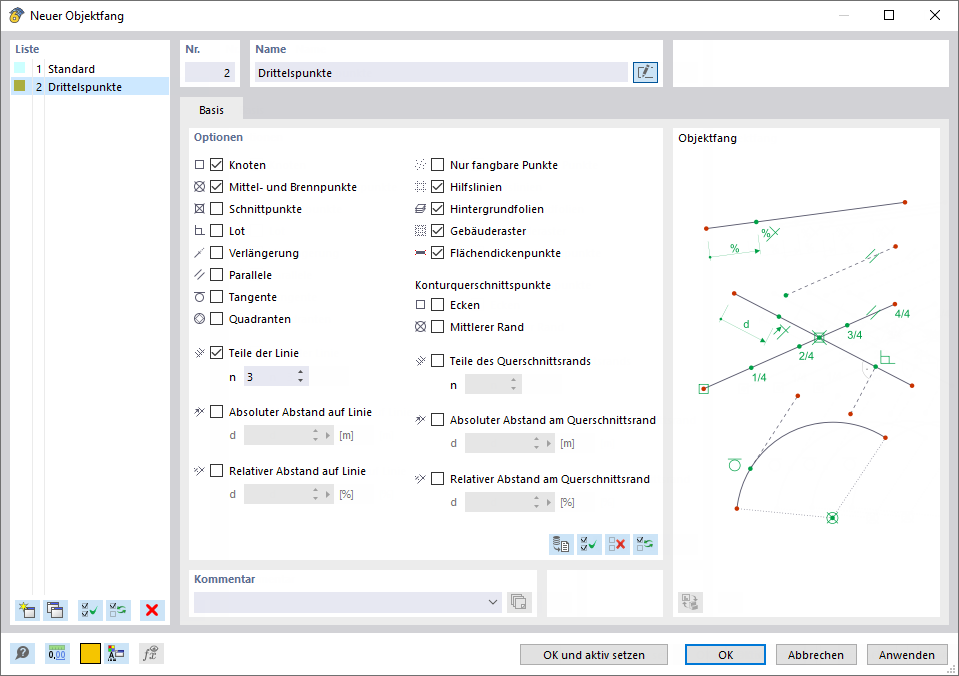The height and width of the screenshot is (676, 959).
Task: Increase n value for Teile der Linie
Action: coord(300,372)
